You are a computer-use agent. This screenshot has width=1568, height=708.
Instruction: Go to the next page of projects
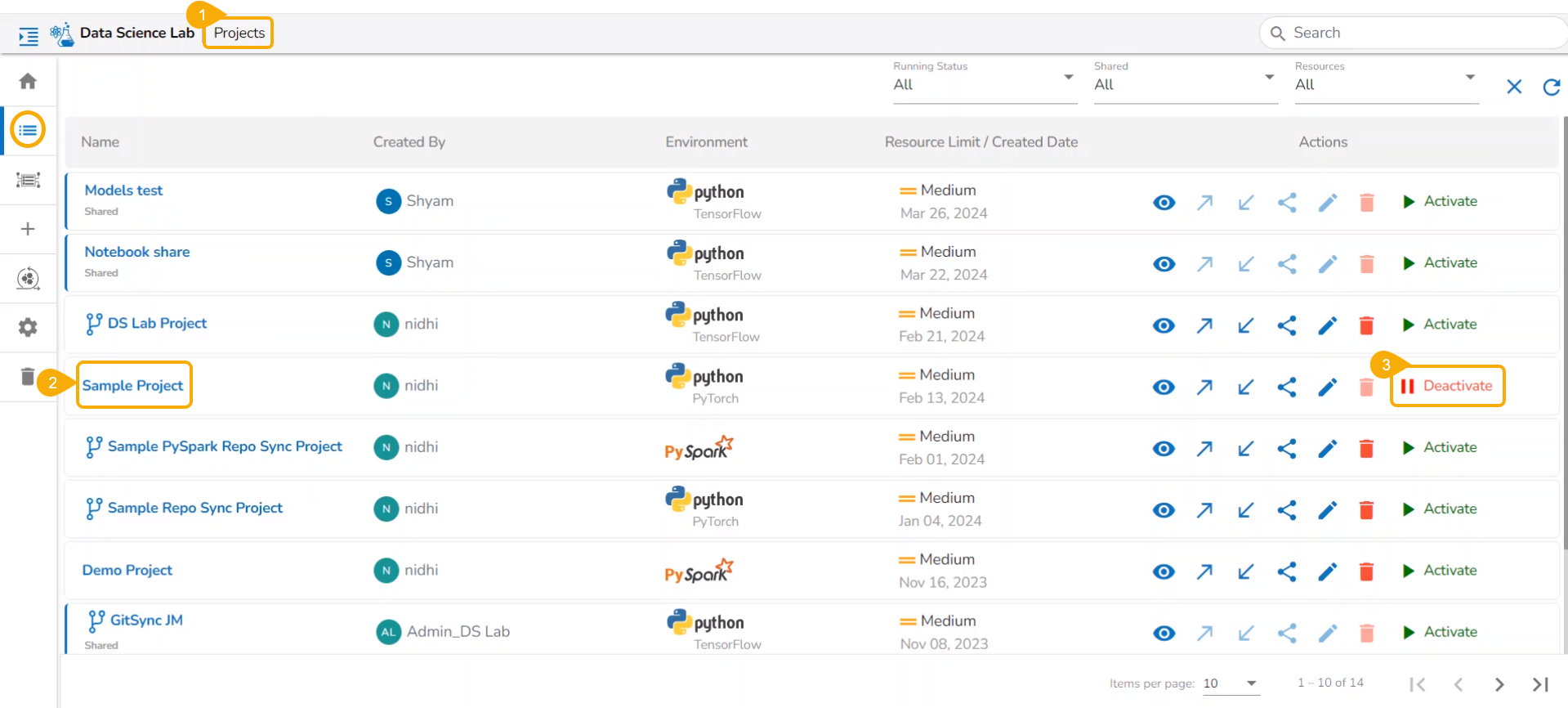coord(1499,684)
